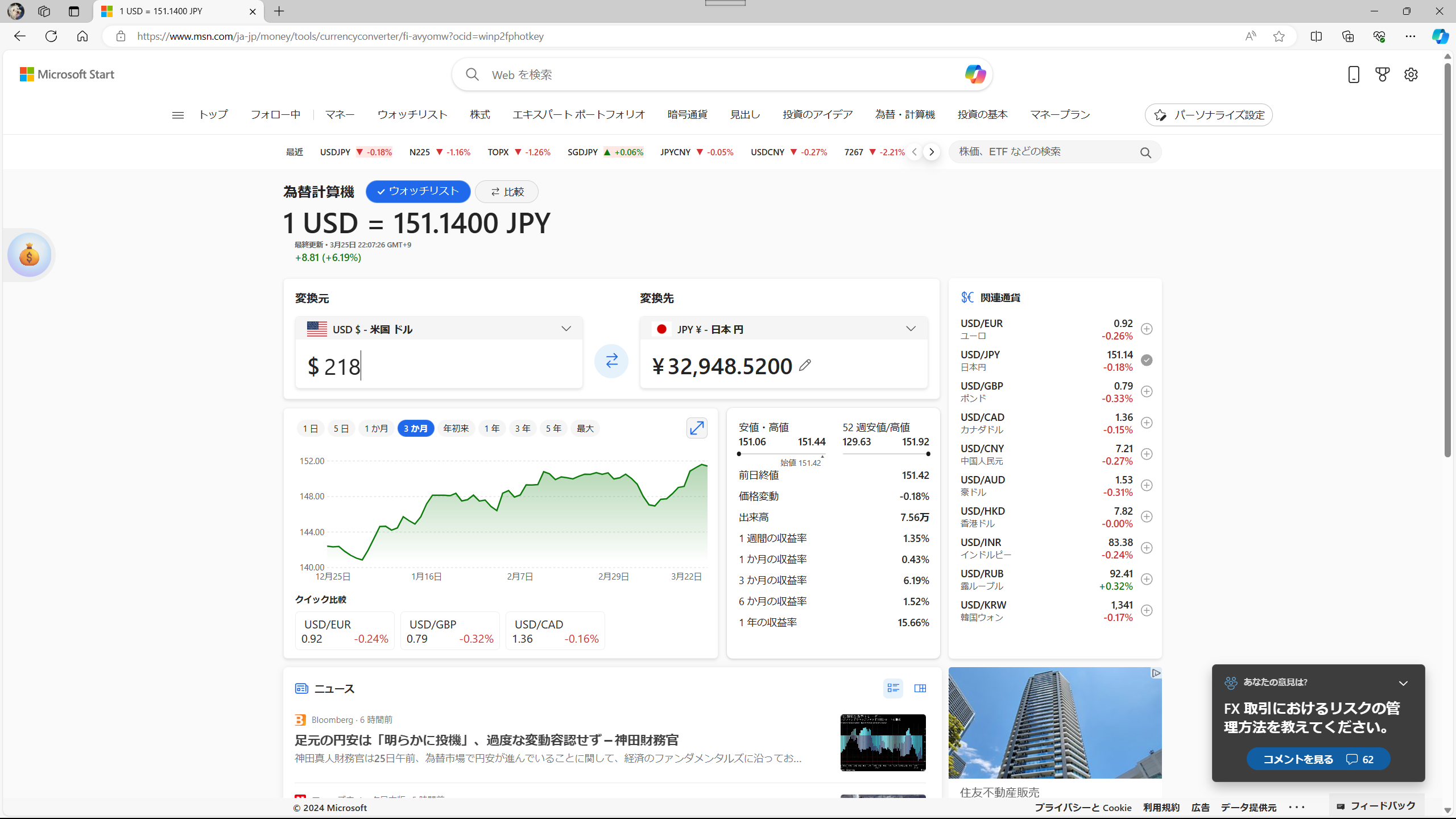Select the 5日 chart range

click(x=341, y=428)
